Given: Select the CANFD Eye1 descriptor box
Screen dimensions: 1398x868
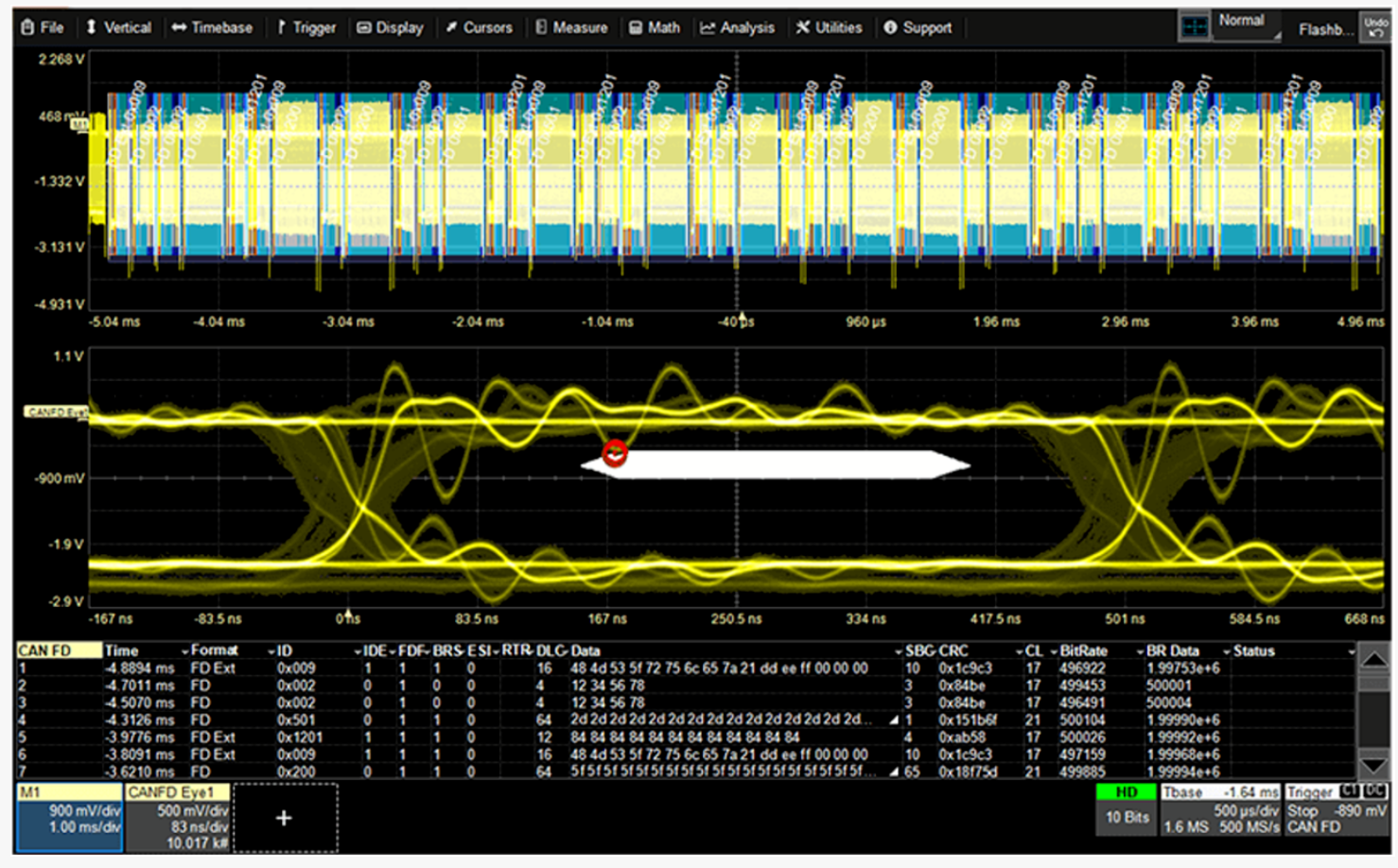Looking at the screenshot, I should click(178, 817).
